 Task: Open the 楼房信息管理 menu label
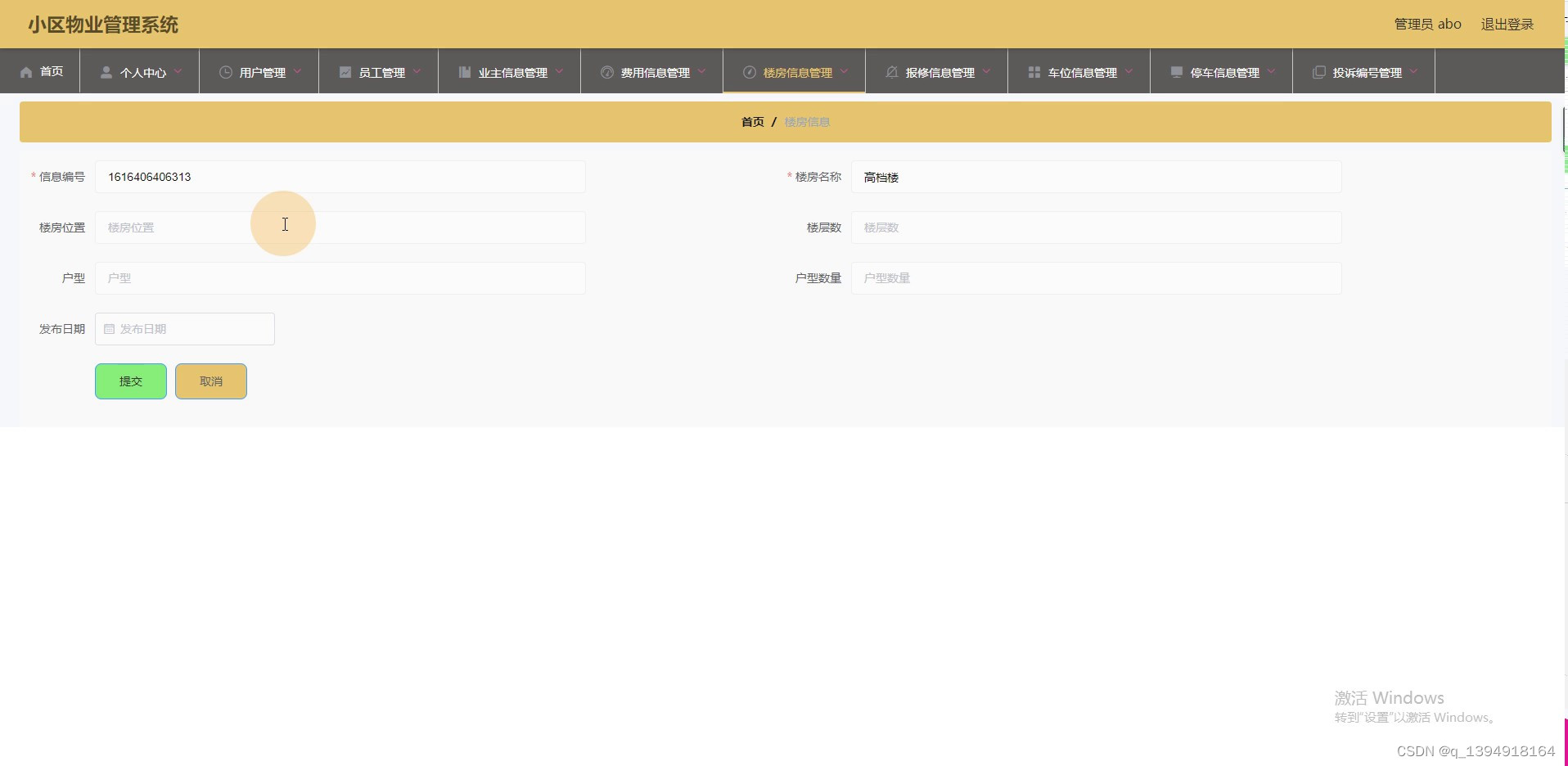pos(798,73)
